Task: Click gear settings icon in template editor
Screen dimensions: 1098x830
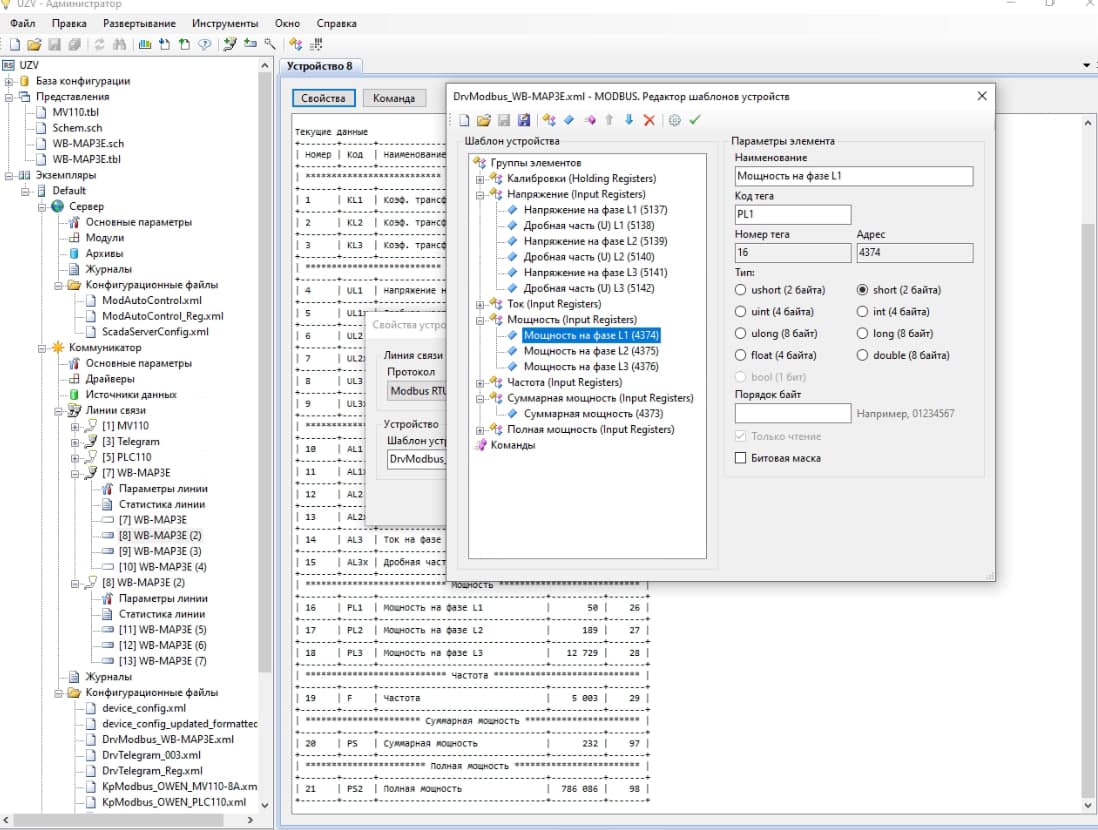Action: [x=675, y=120]
